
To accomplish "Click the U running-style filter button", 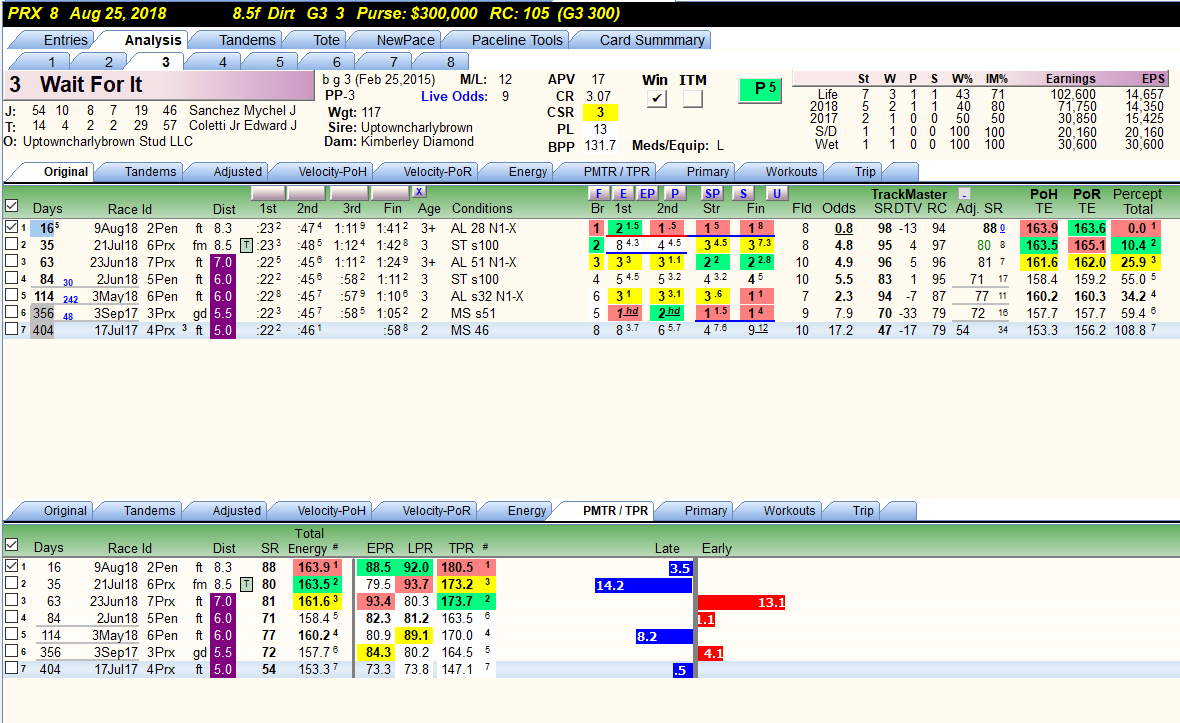I will coord(777,193).
